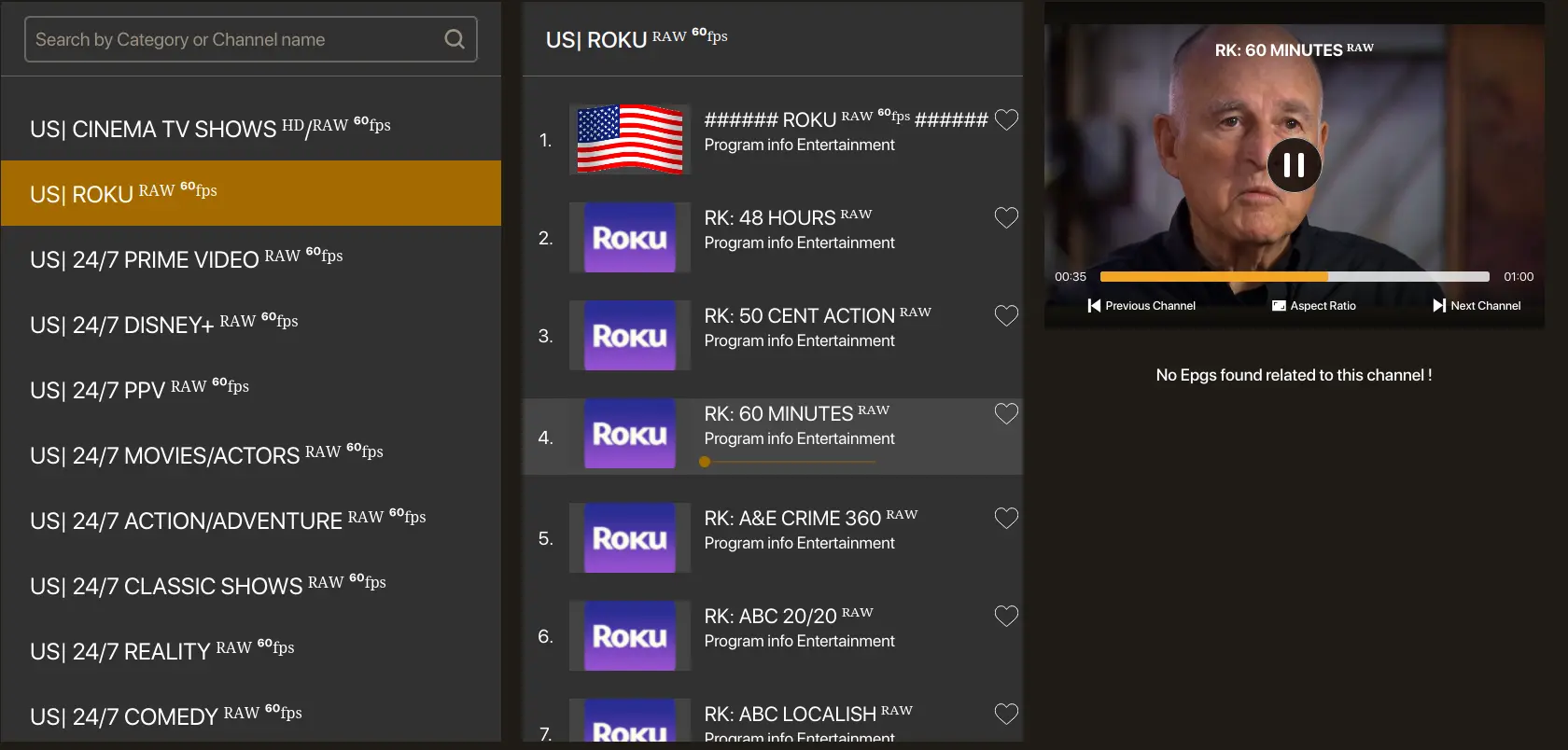Click the 01:00 duration label

(x=1519, y=276)
